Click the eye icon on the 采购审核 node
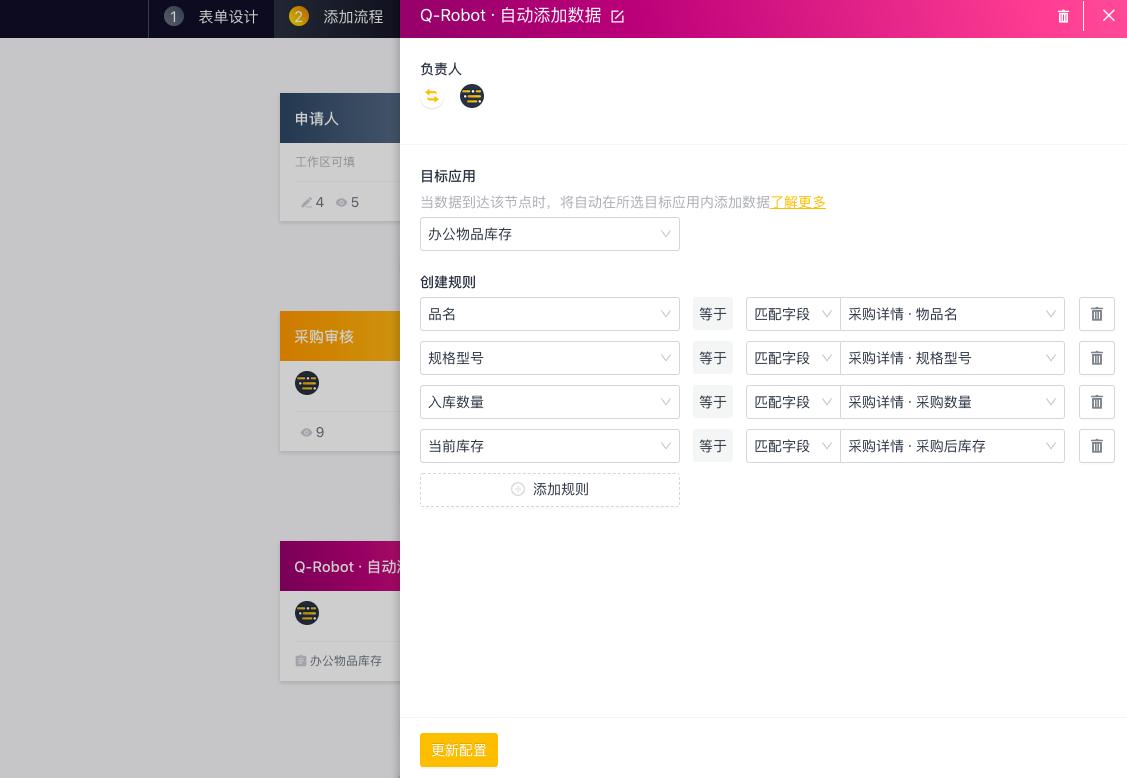Screen dimensions: 1127x778 [307, 432]
